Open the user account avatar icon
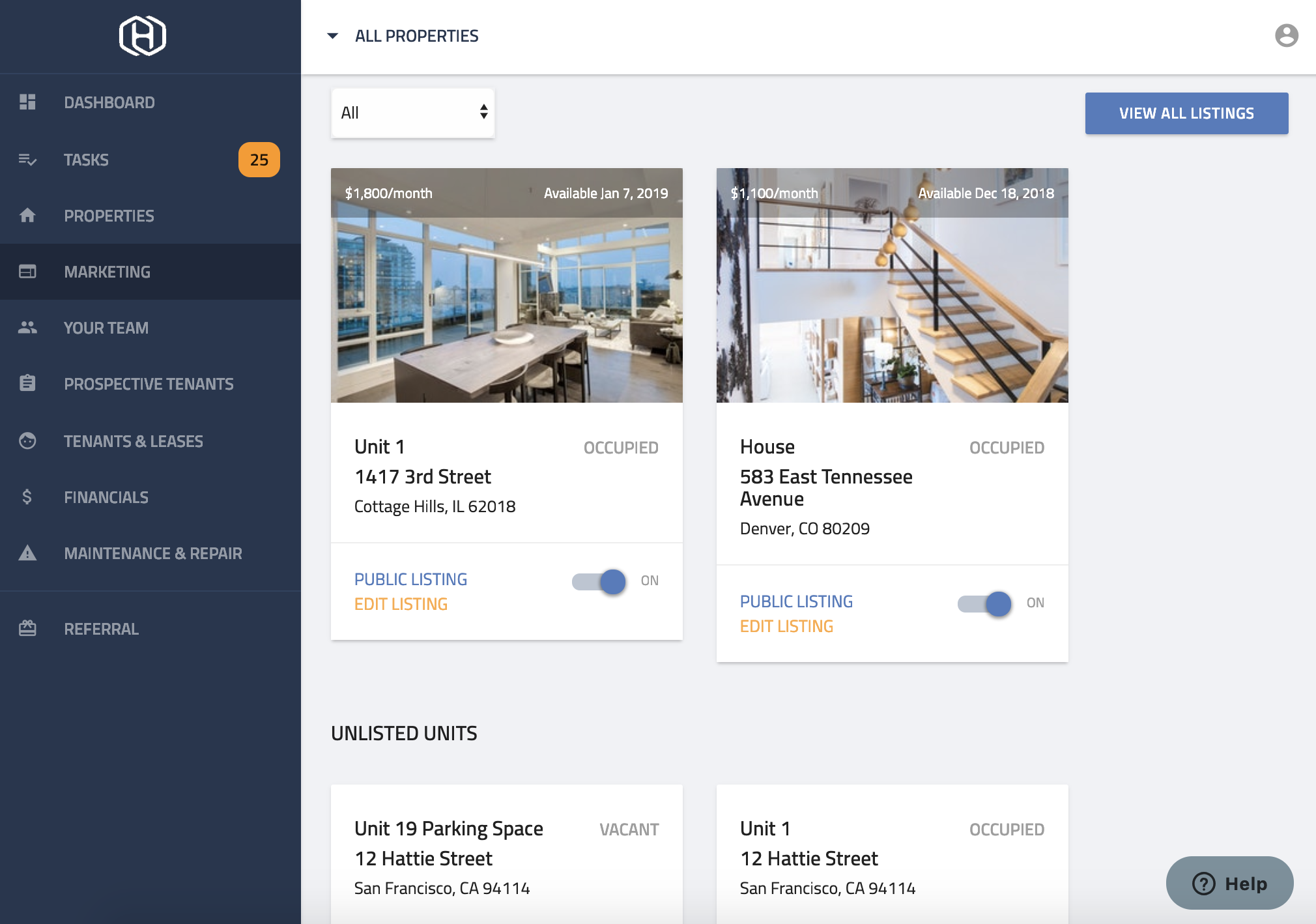 point(1285,36)
